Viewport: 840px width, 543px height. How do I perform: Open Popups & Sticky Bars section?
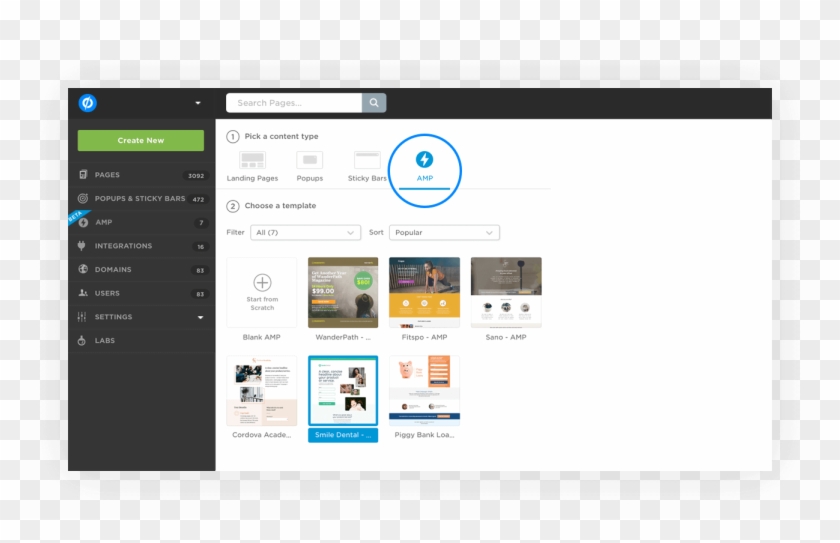pyautogui.click(x=141, y=199)
